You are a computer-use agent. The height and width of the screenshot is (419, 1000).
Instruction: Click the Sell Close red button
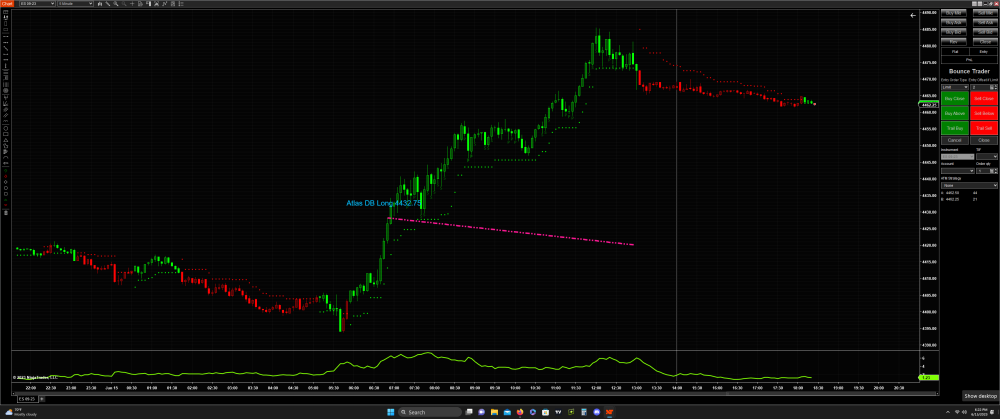point(984,99)
